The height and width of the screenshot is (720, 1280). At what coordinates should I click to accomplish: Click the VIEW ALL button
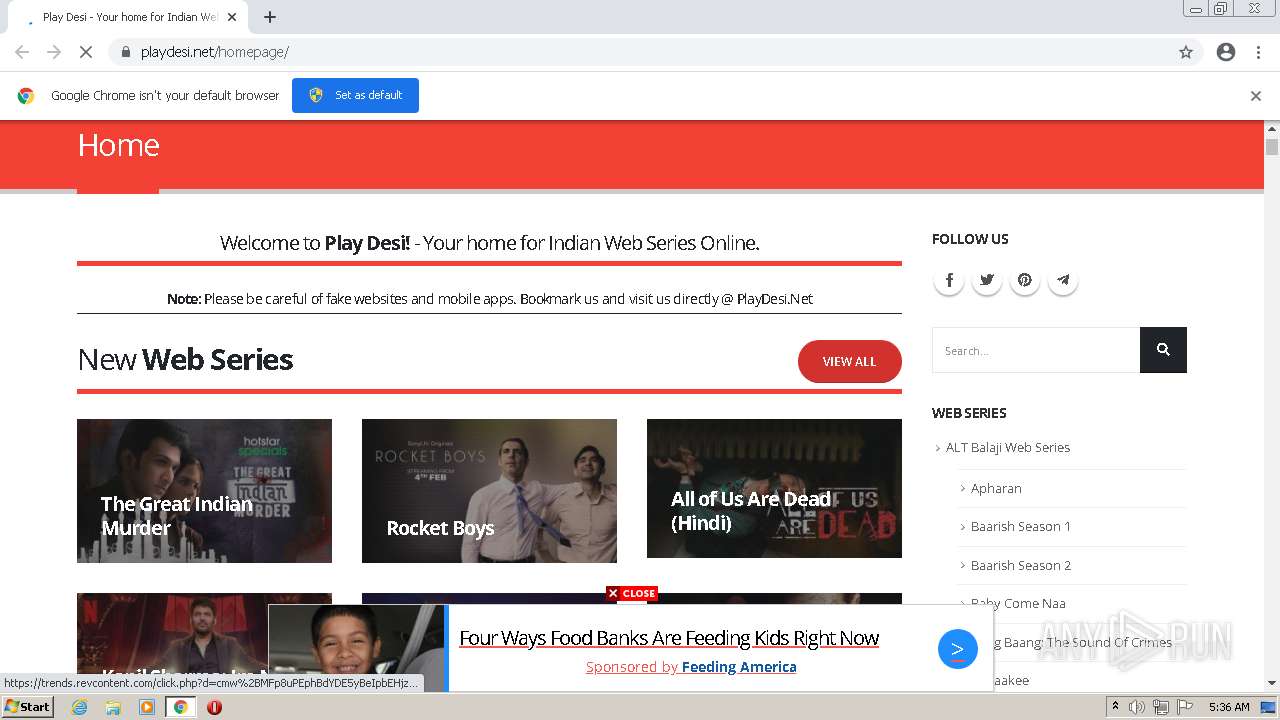point(849,361)
